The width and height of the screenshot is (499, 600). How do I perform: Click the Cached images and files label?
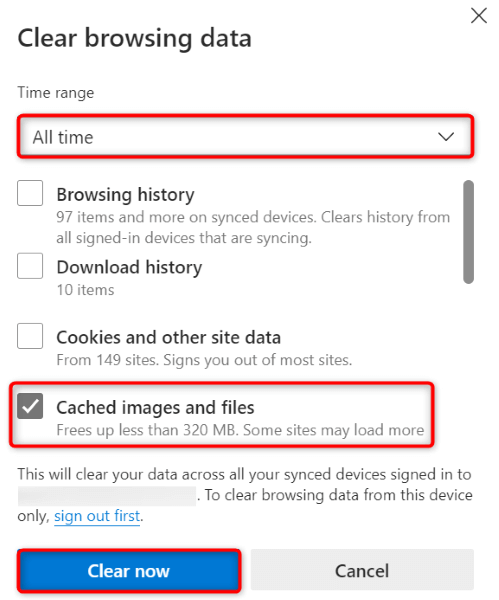[155, 408]
